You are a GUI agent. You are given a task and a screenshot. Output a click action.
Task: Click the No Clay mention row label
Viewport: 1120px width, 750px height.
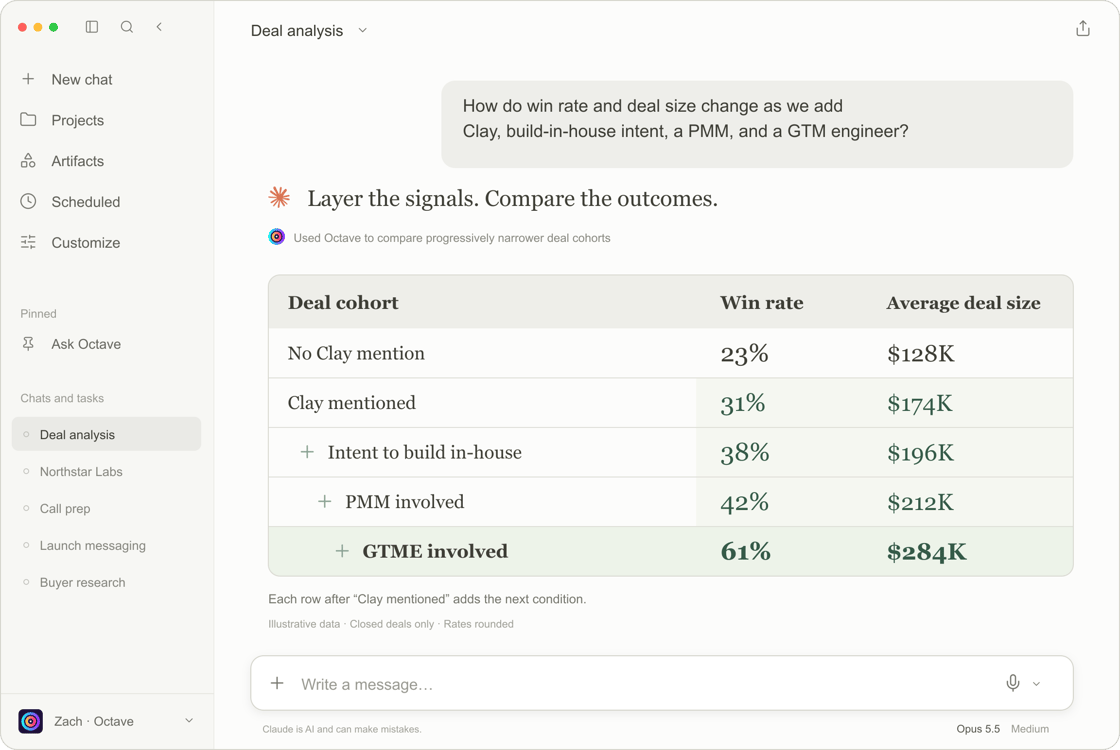pyautogui.click(x=356, y=353)
